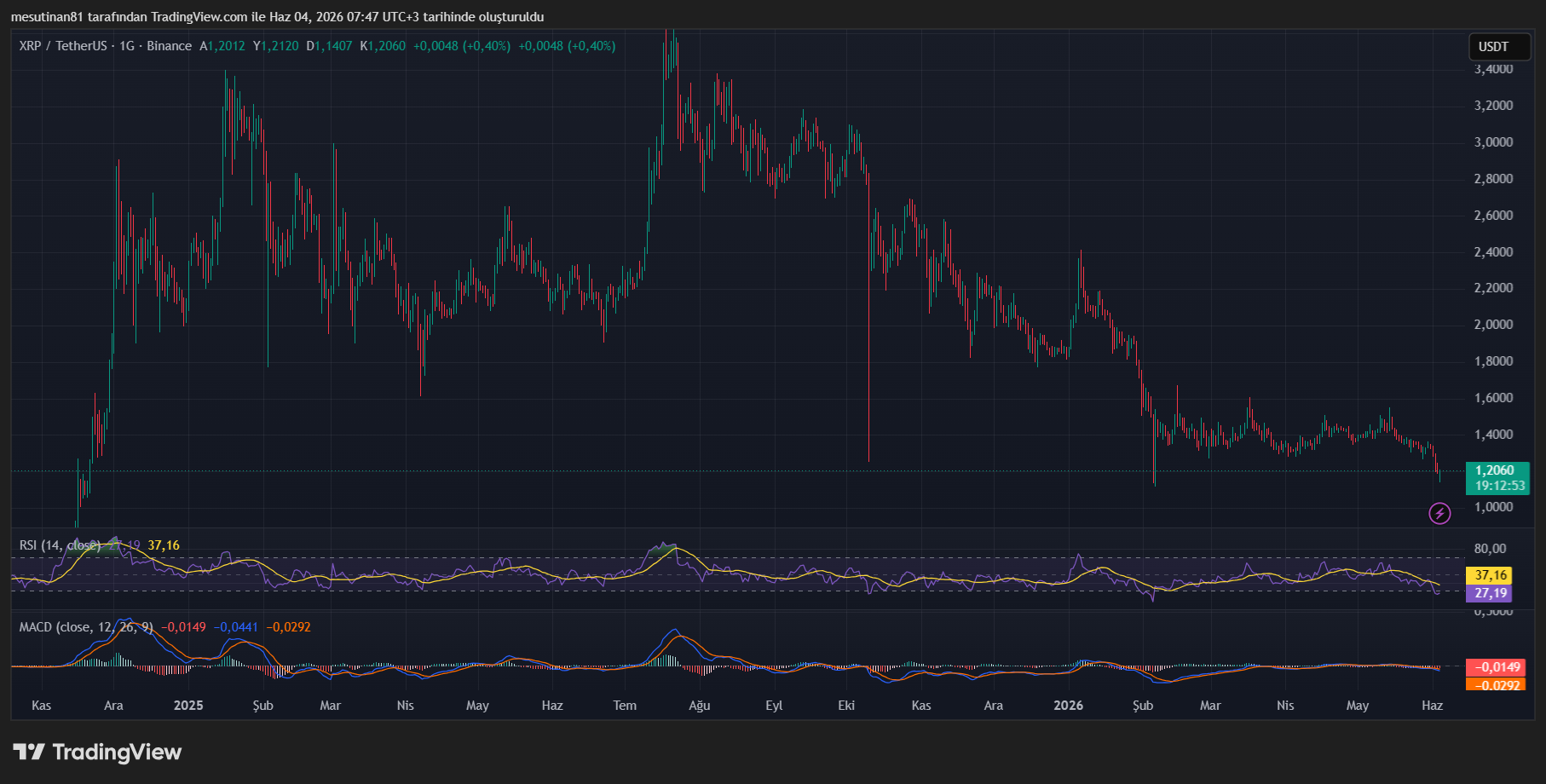Click the 3,2000 price axis label
This screenshot has width=1546, height=784.
coord(1494,106)
